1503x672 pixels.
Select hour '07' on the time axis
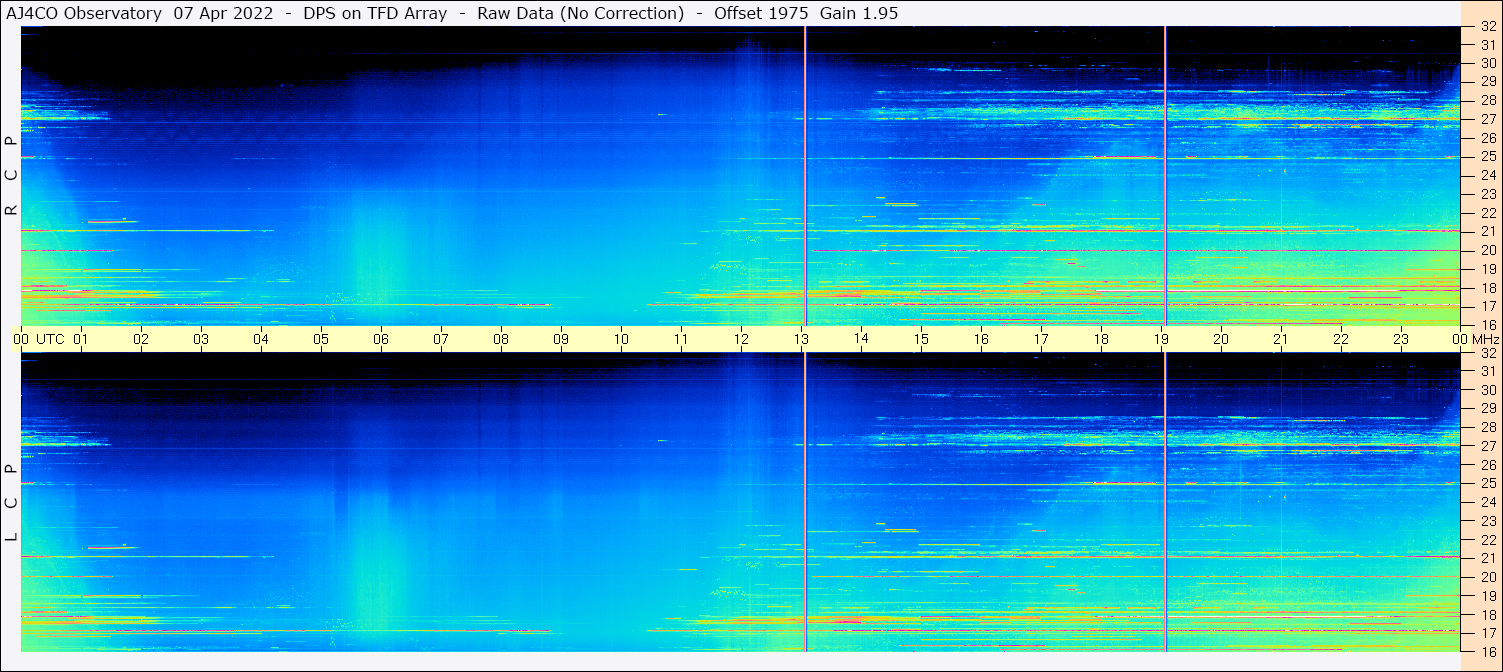pyautogui.click(x=441, y=339)
